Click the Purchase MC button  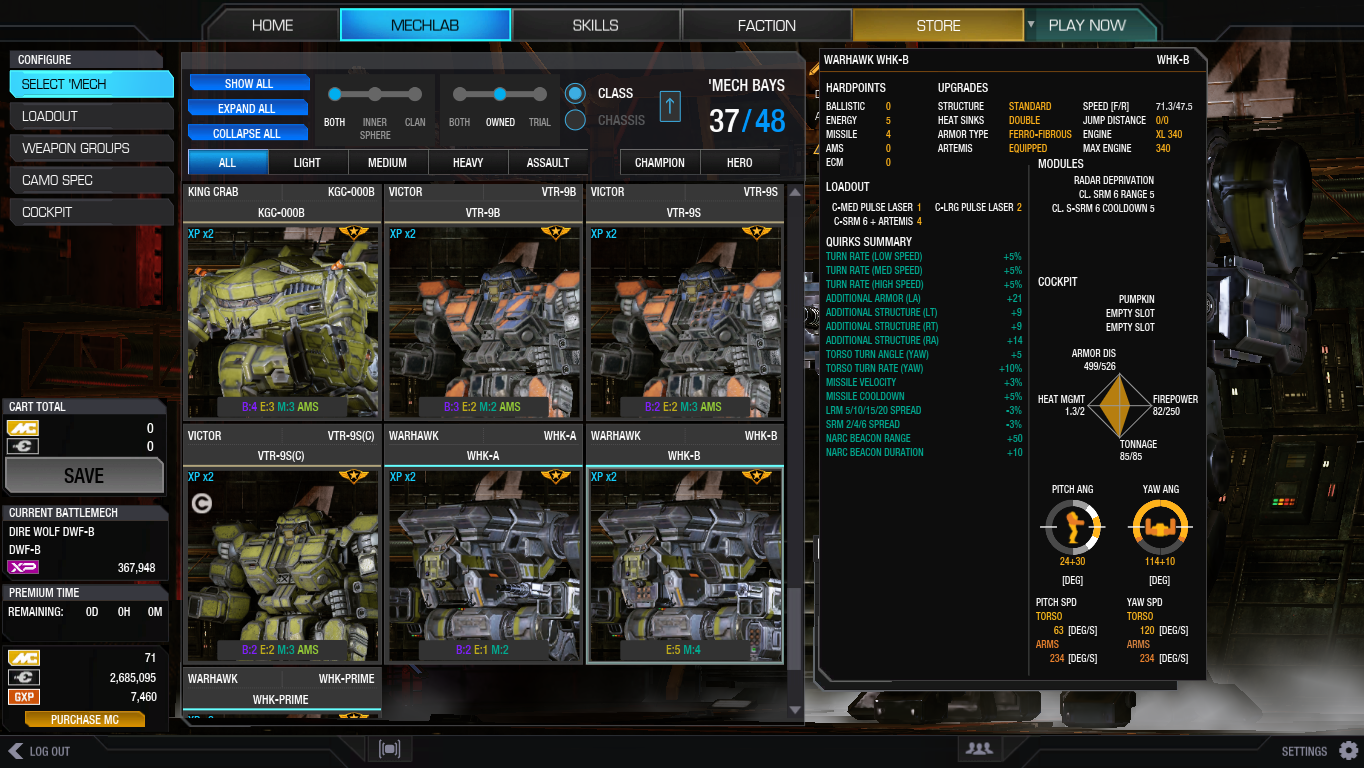[x=85, y=719]
